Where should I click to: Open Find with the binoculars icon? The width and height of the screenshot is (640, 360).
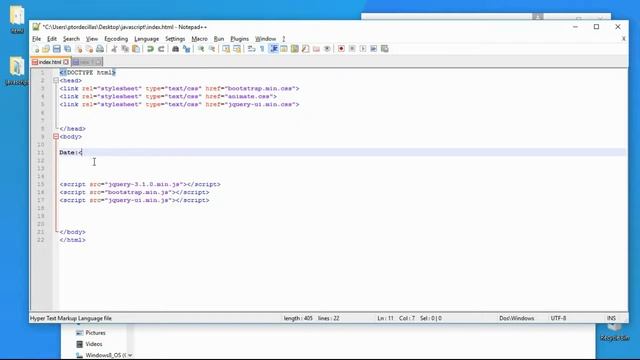176,49
